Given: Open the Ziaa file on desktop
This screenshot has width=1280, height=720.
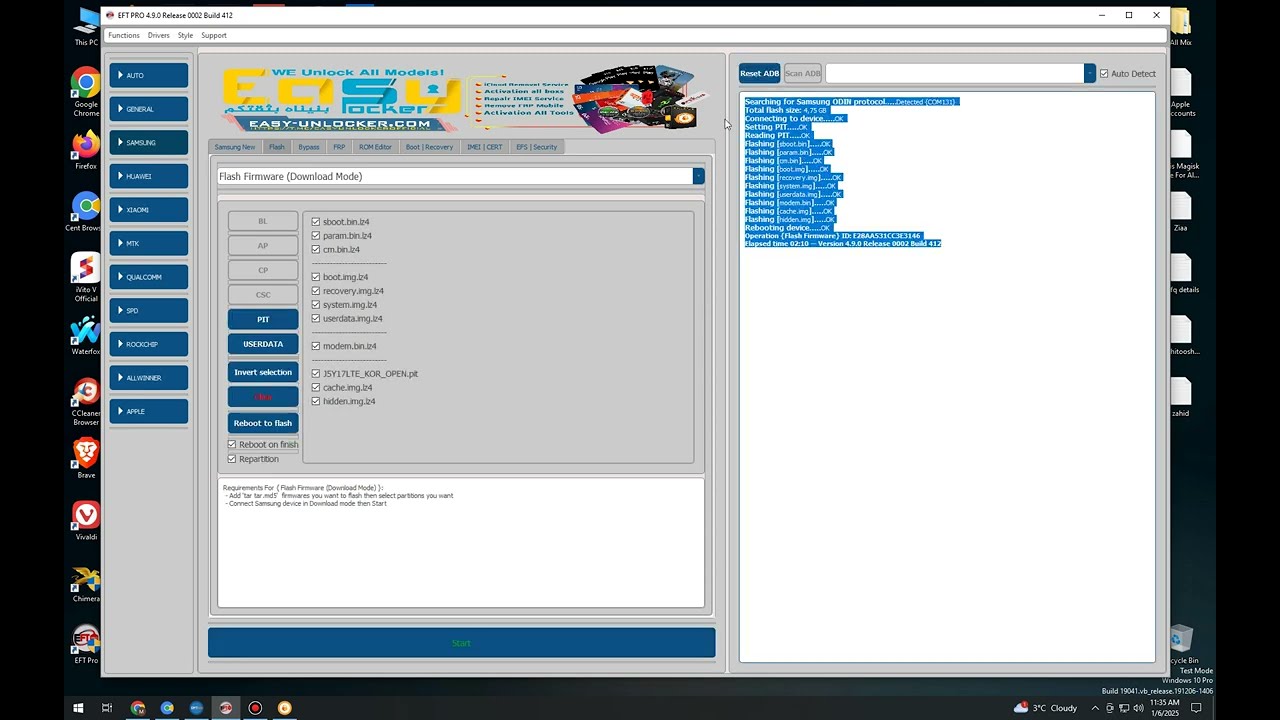Looking at the screenshot, I should coord(1181,212).
